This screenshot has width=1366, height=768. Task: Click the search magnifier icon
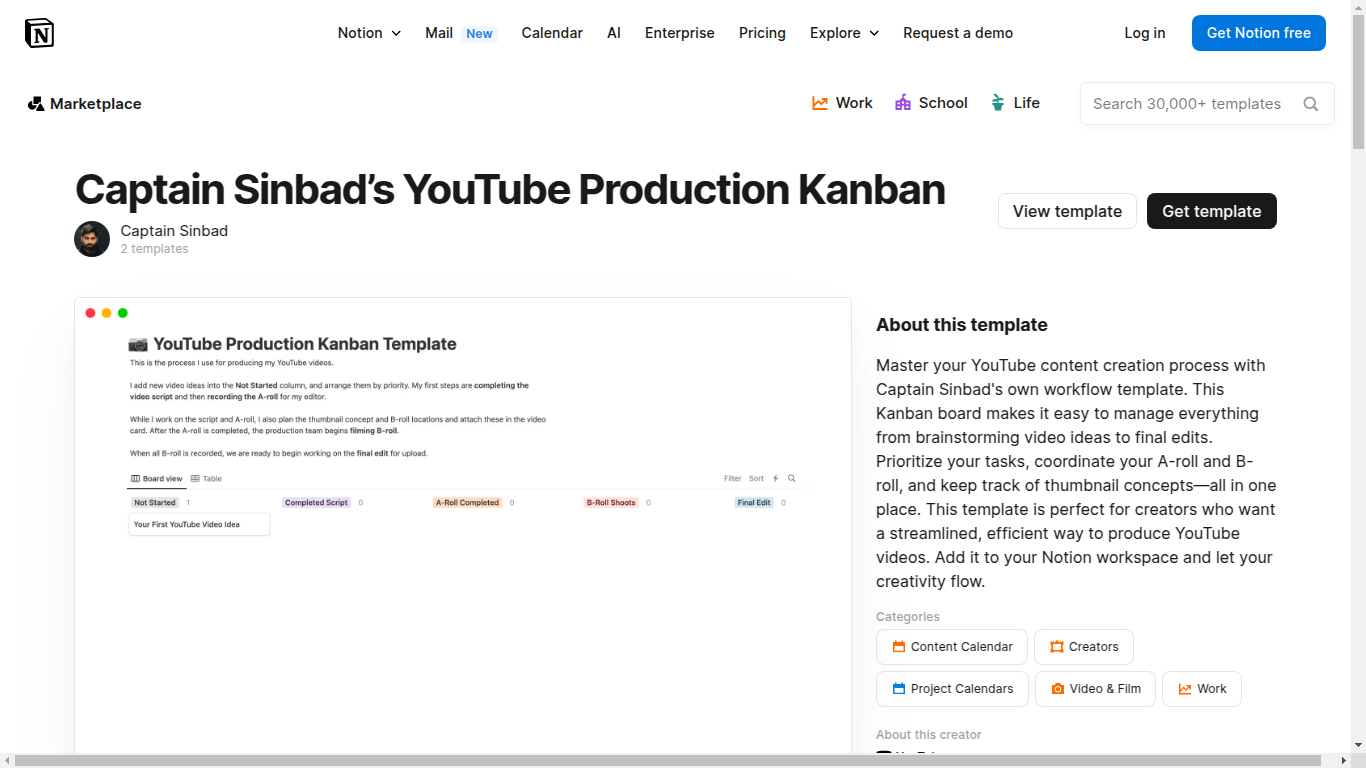click(1311, 104)
